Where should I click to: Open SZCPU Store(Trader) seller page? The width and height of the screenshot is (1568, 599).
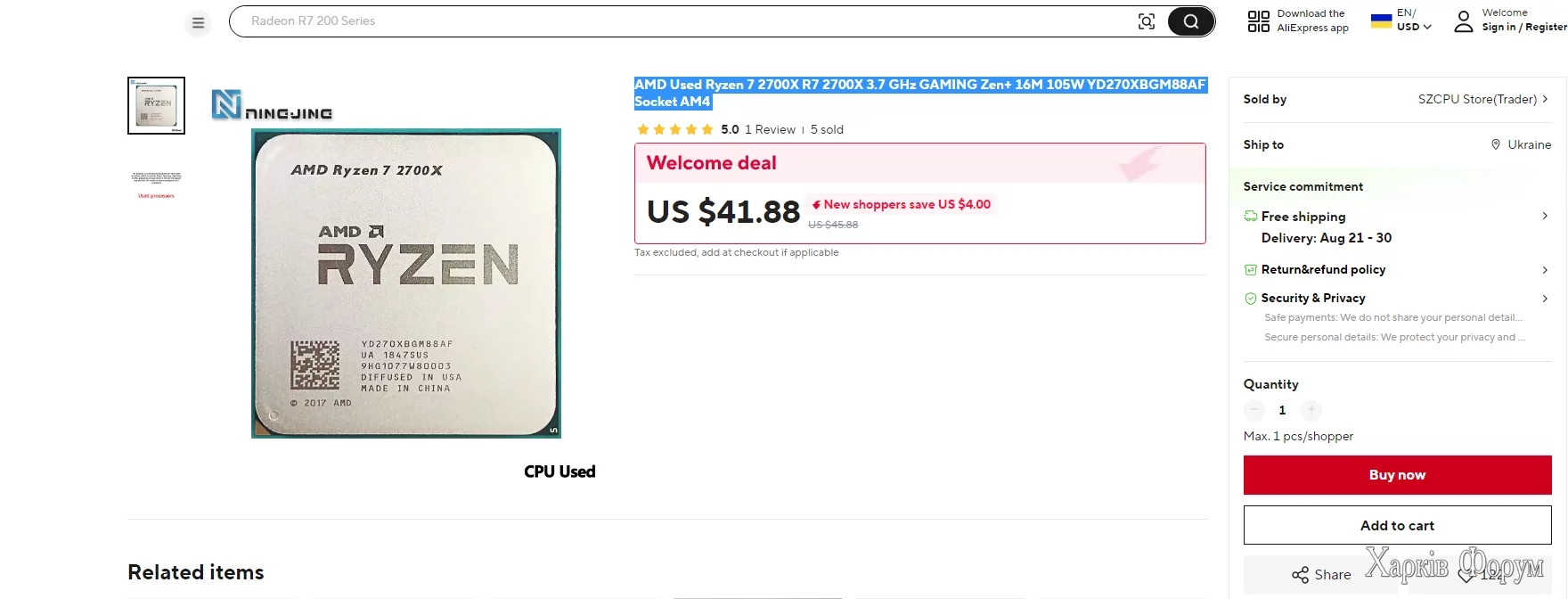[1482, 99]
